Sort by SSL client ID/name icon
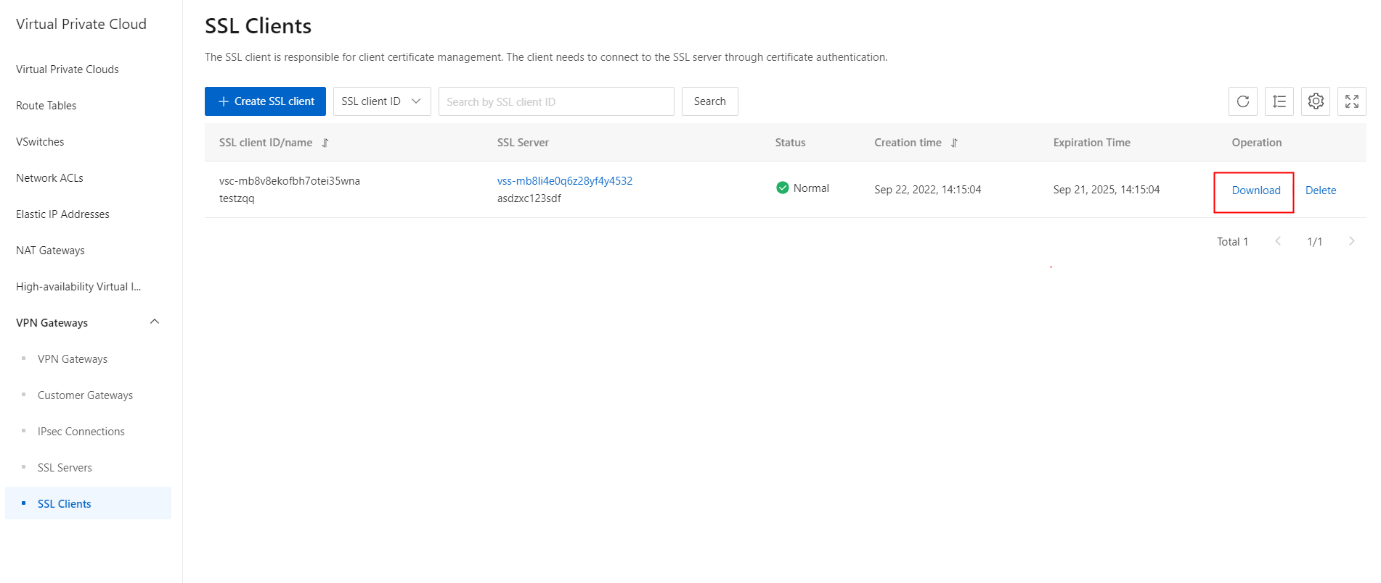This screenshot has height=583, width=1381. click(x=325, y=143)
